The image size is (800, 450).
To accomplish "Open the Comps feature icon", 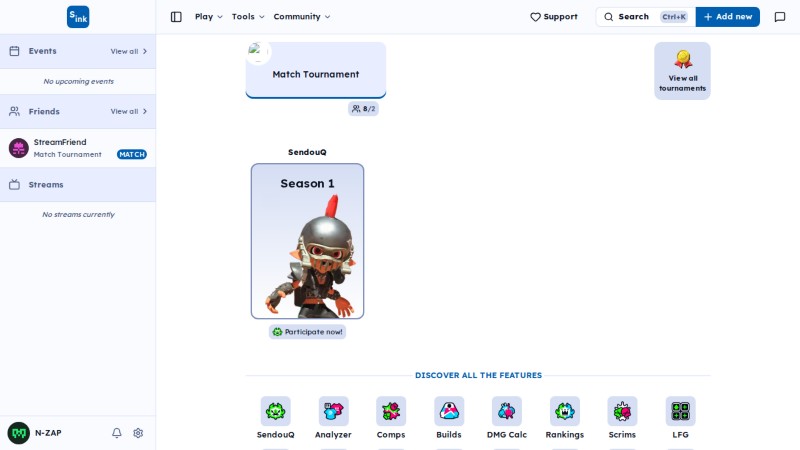I will [x=391, y=411].
